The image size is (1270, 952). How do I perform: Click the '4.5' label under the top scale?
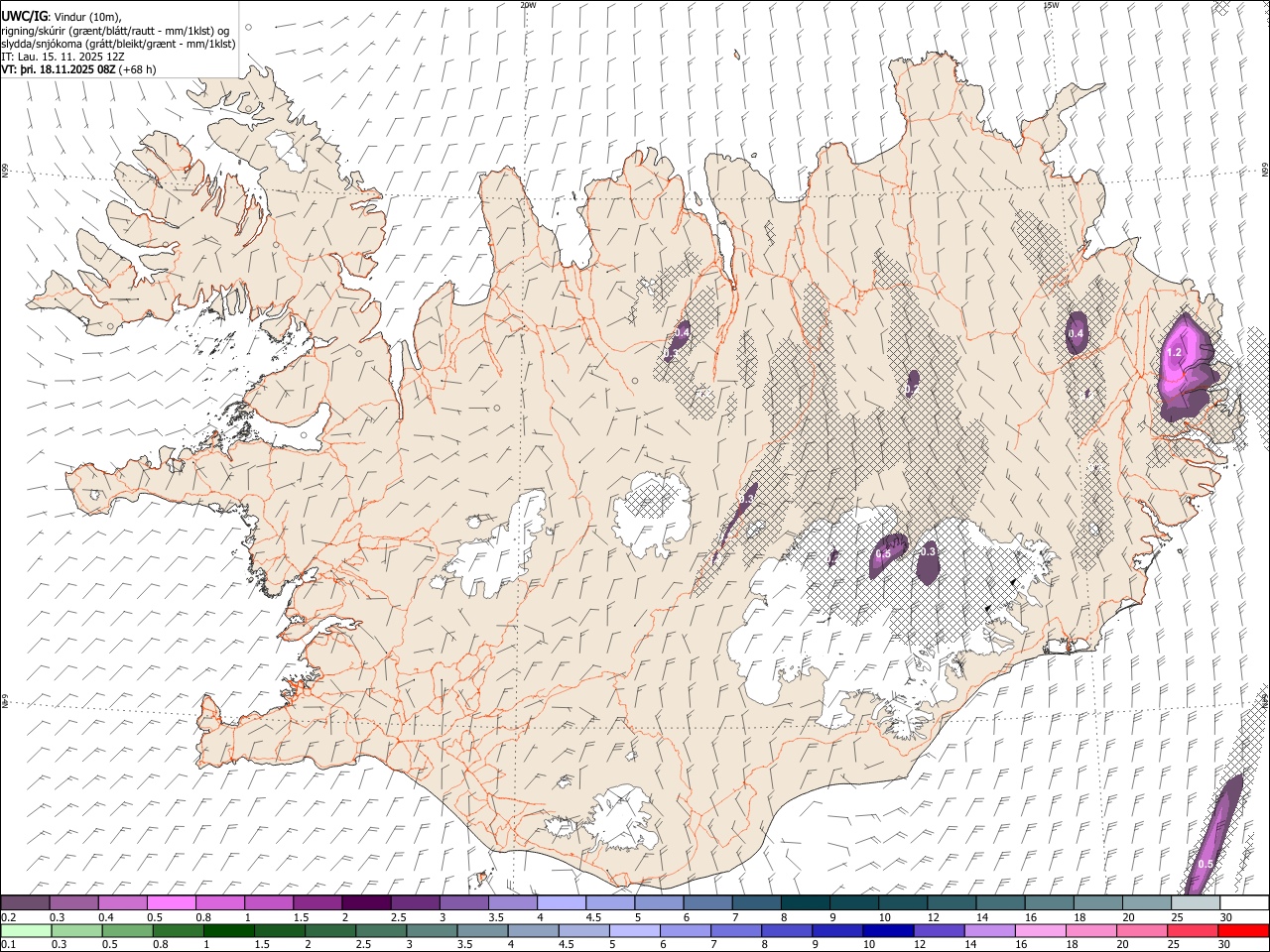click(x=593, y=917)
